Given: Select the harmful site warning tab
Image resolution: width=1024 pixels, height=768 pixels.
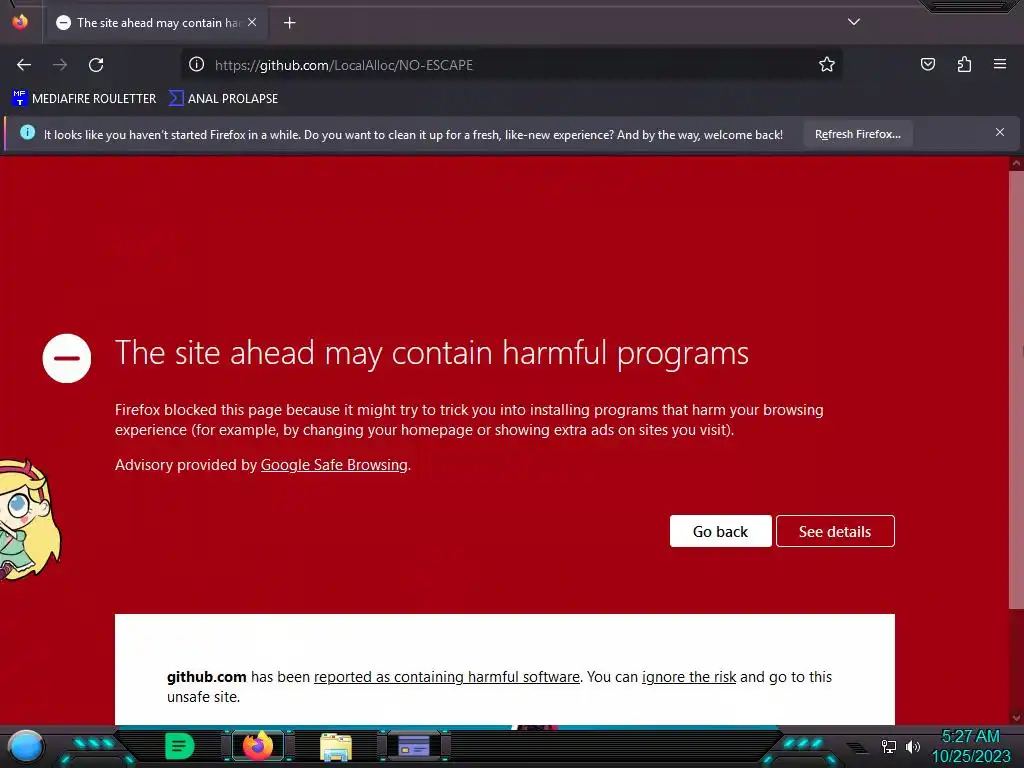Looking at the screenshot, I should (x=157, y=23).
